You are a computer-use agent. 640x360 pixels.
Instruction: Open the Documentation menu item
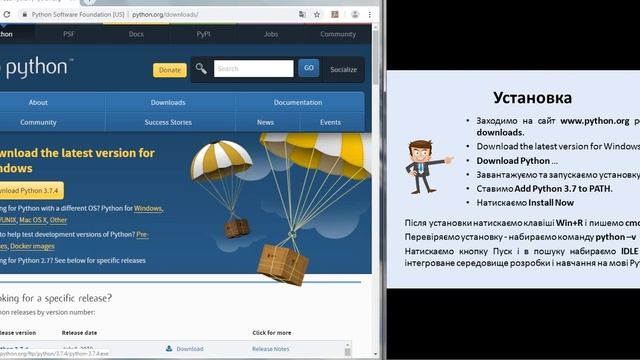pos(298,102)
